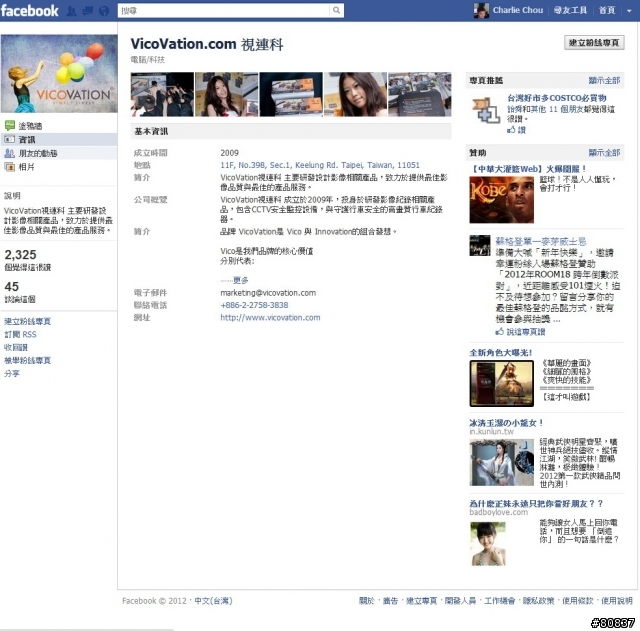Open the Careers footer link

coord(500,601)
